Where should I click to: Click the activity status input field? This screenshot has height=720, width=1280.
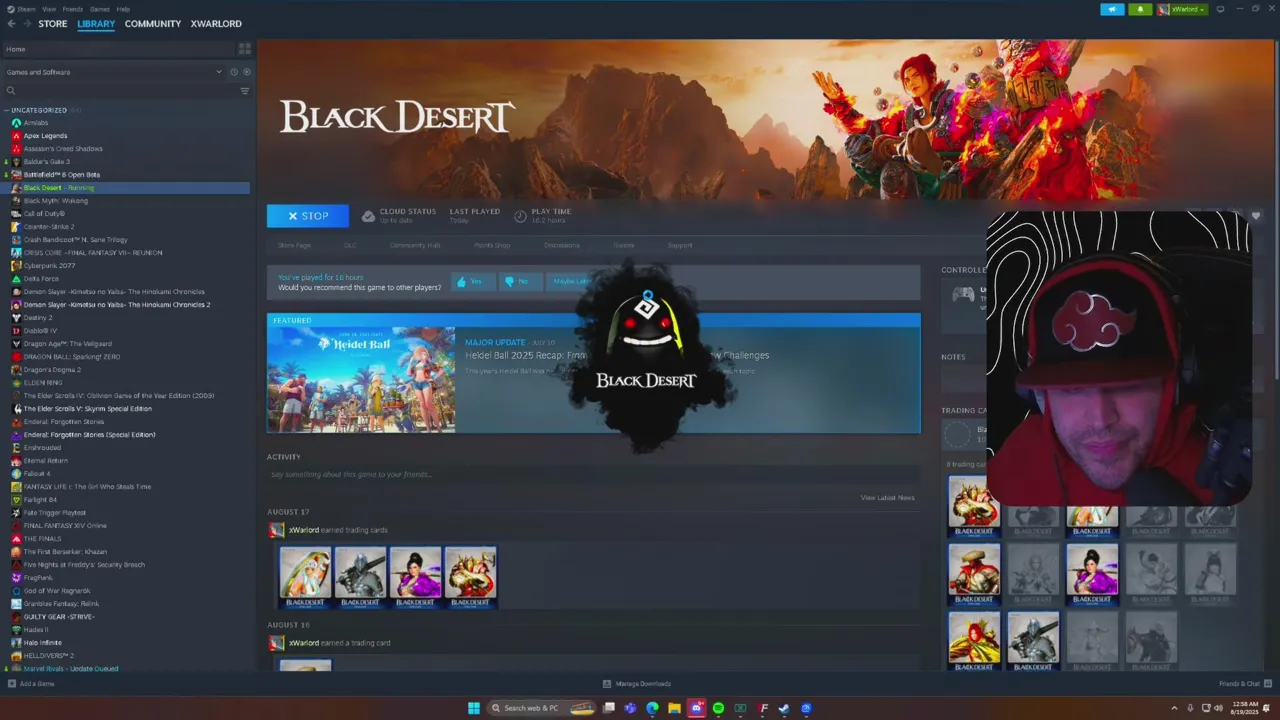coord(593,475)
